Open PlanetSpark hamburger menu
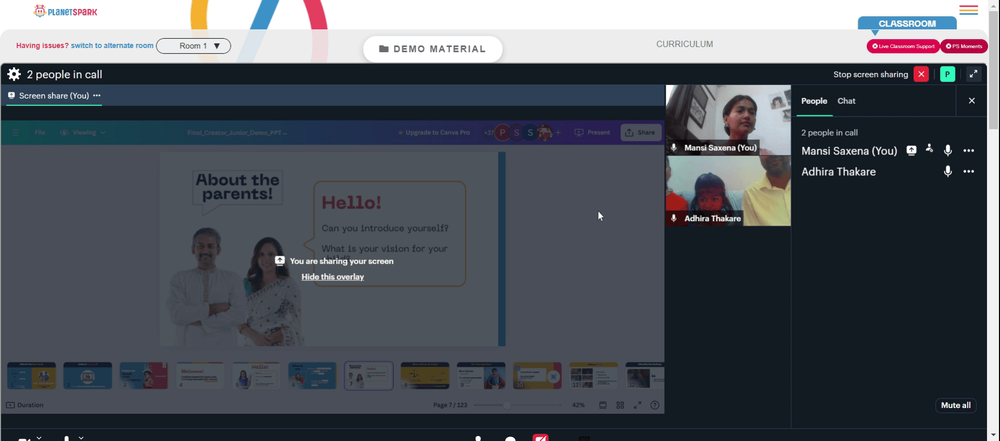 pyautogui.click(x=968, y=10)
